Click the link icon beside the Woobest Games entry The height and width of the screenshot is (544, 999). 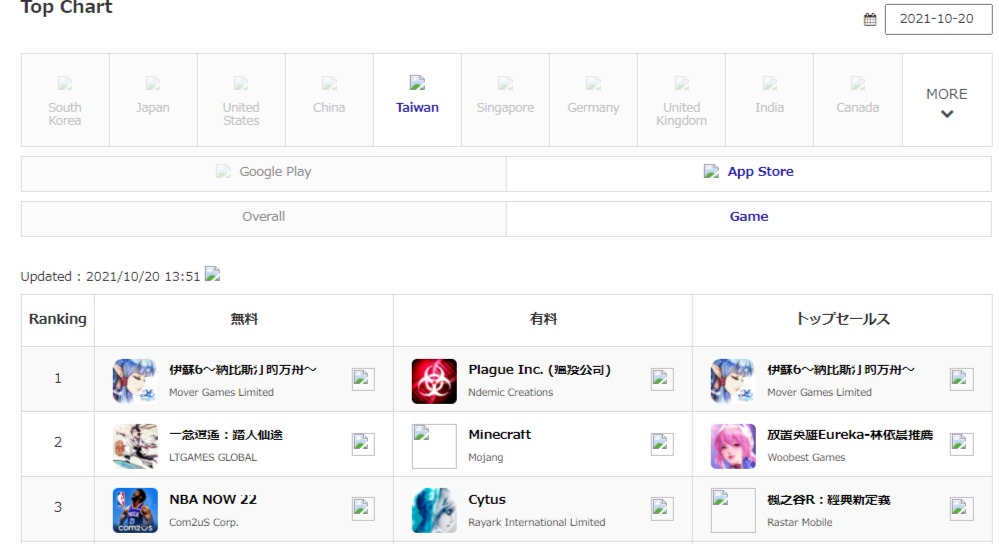tap(961, 443)
